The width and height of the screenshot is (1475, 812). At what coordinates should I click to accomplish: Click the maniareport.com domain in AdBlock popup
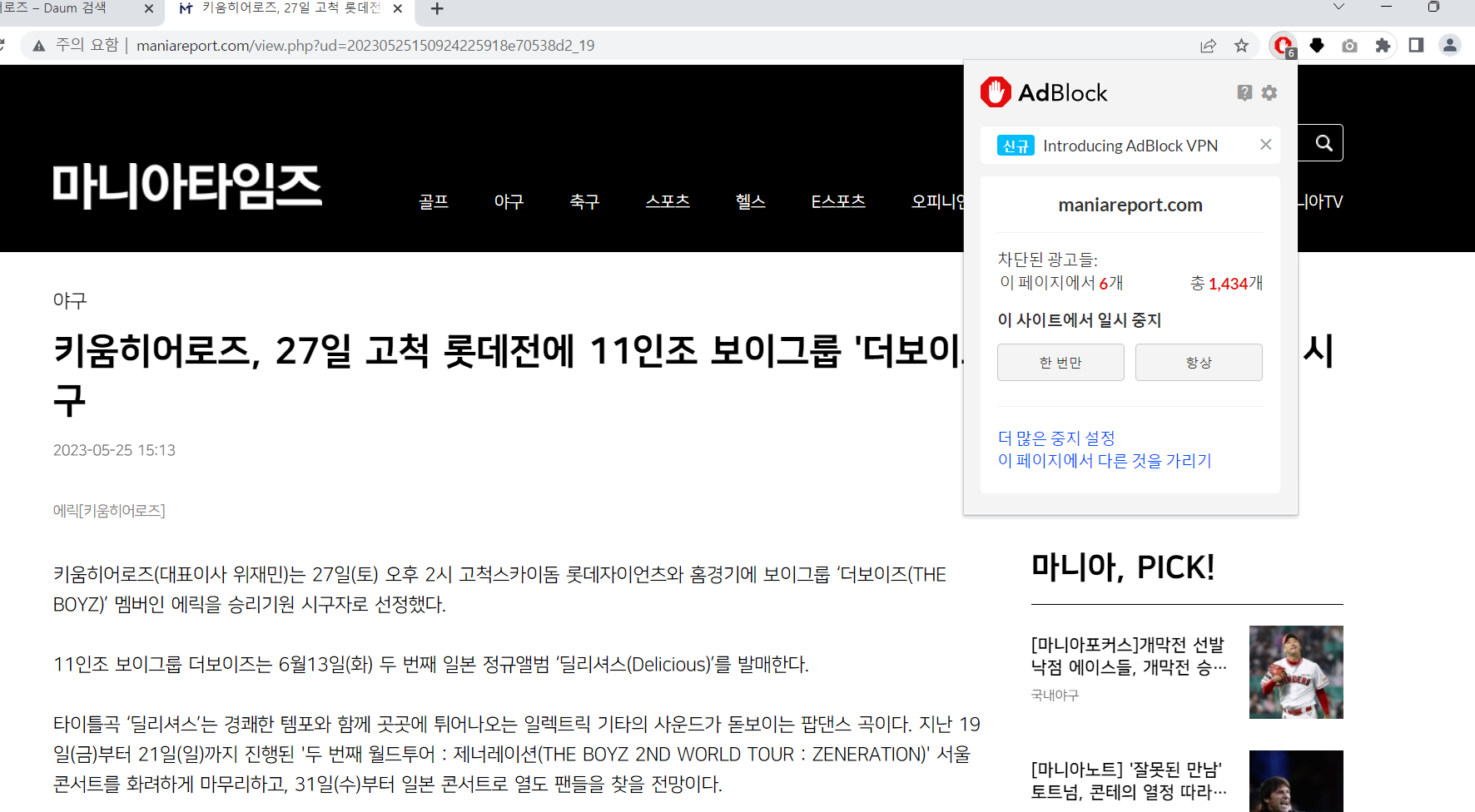click(x=1130, y=205)
